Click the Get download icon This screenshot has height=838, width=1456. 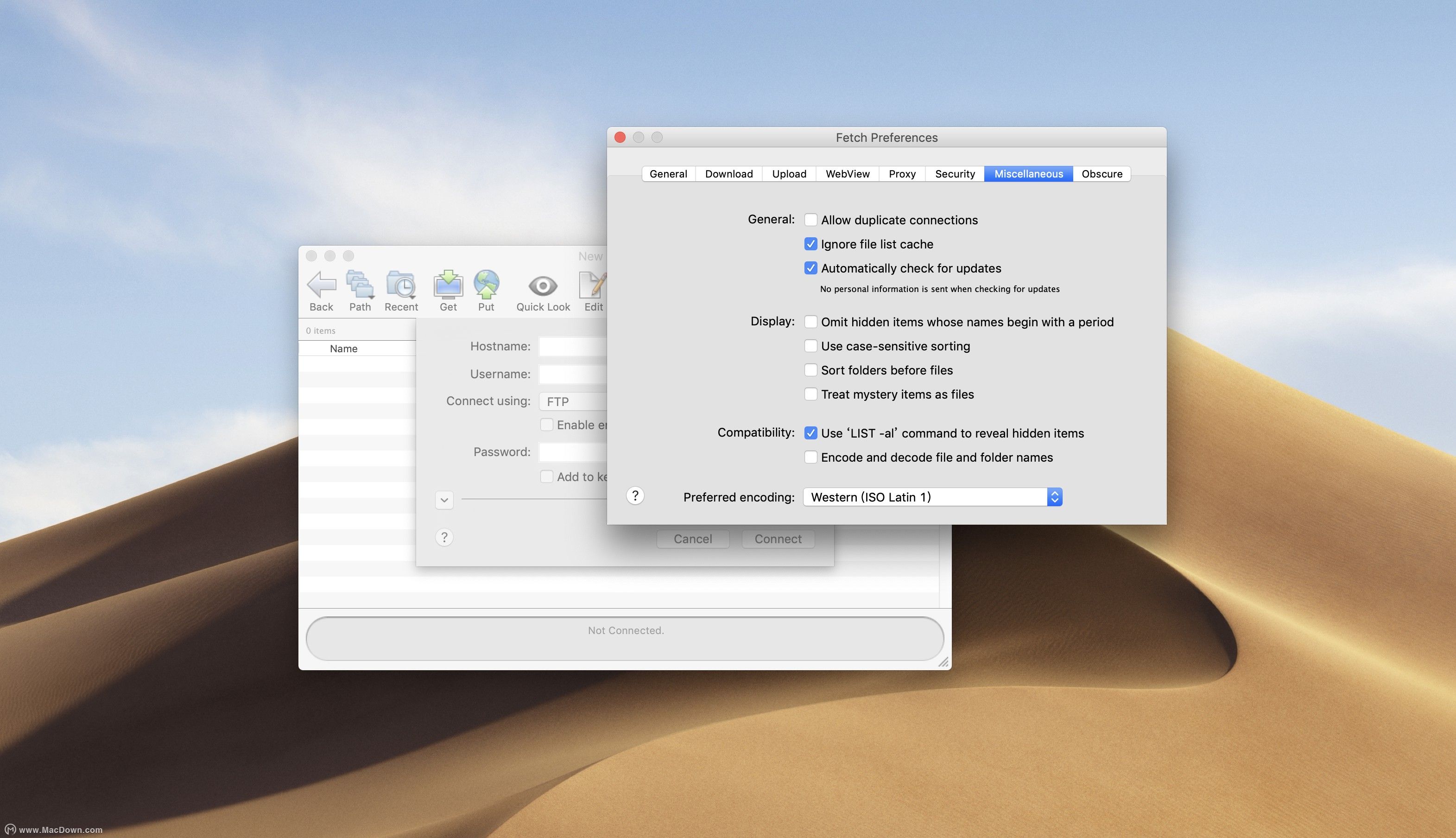(448, 285)
